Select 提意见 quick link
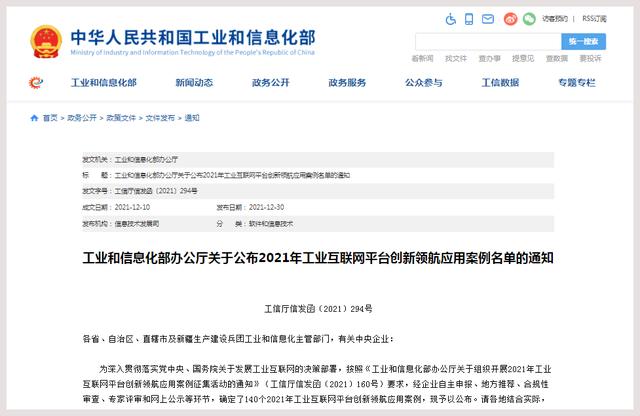The height and width of the screenshot is (416, 640). (523, 59)
